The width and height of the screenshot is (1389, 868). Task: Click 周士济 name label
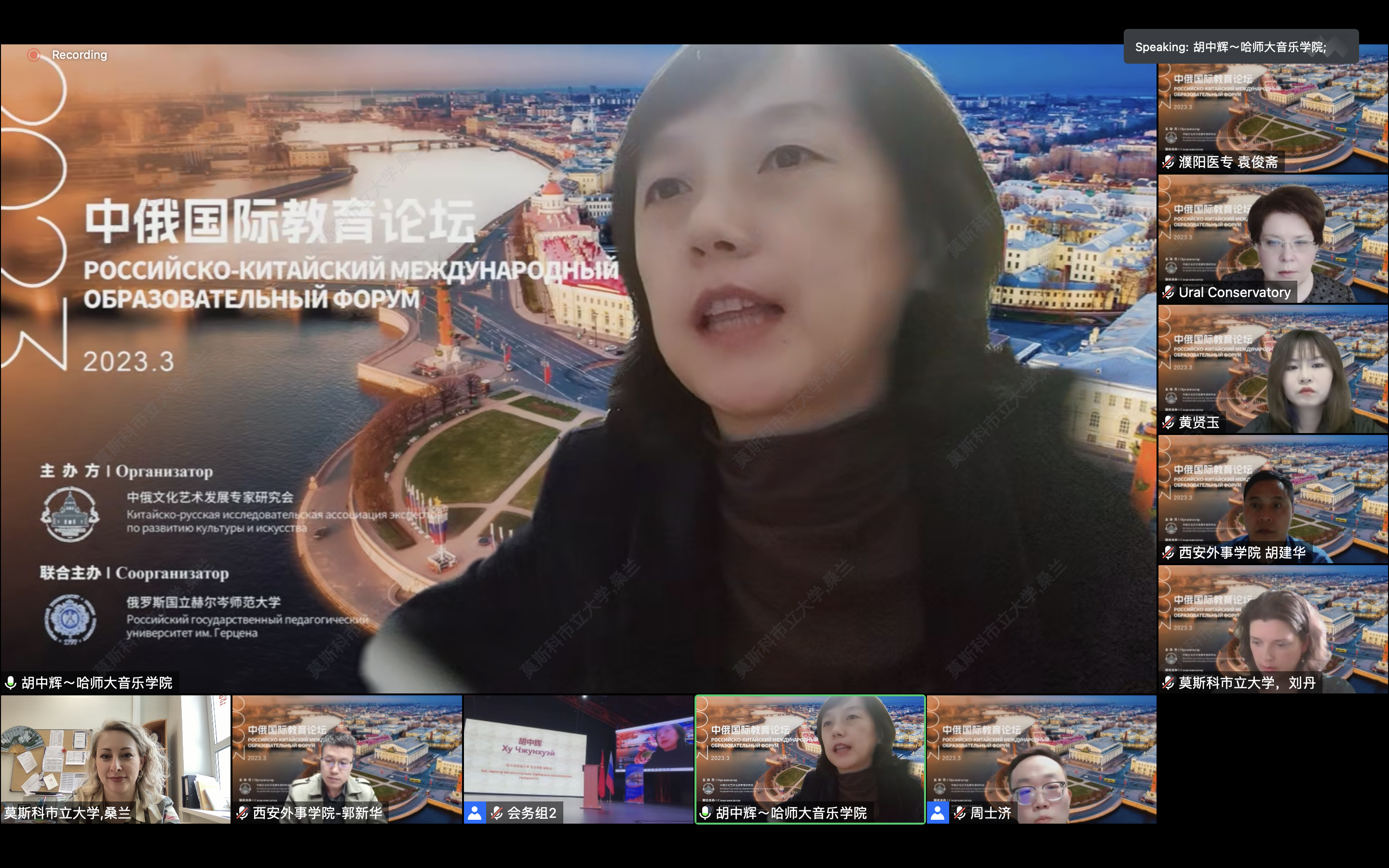(991, 813)
